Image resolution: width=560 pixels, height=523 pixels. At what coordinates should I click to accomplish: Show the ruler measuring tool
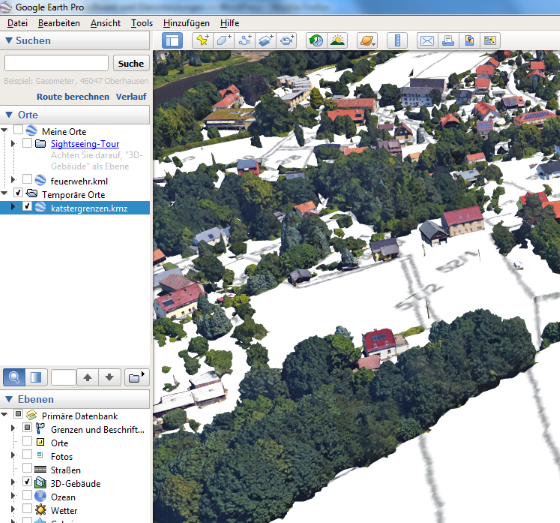click(397, 40)
